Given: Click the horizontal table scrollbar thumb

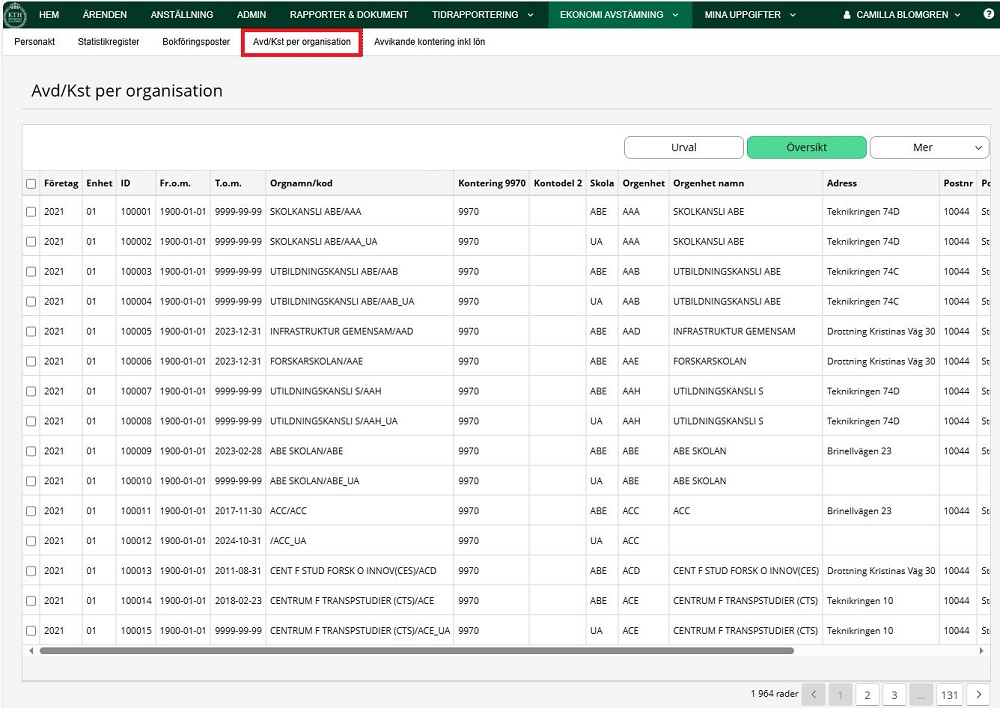Looking at the screenshot, I should pos(415,650).
